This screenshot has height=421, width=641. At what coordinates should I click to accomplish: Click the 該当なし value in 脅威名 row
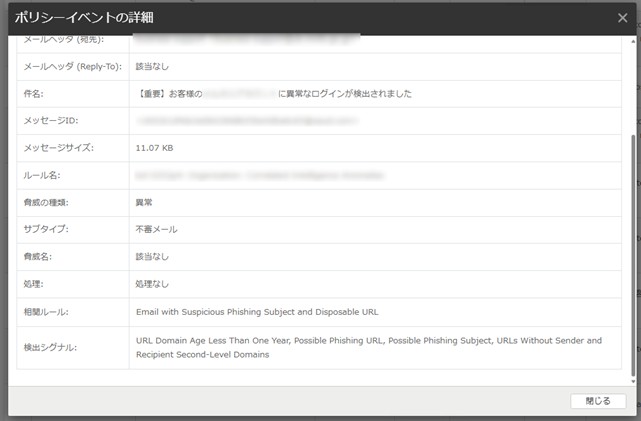[152, 257]
